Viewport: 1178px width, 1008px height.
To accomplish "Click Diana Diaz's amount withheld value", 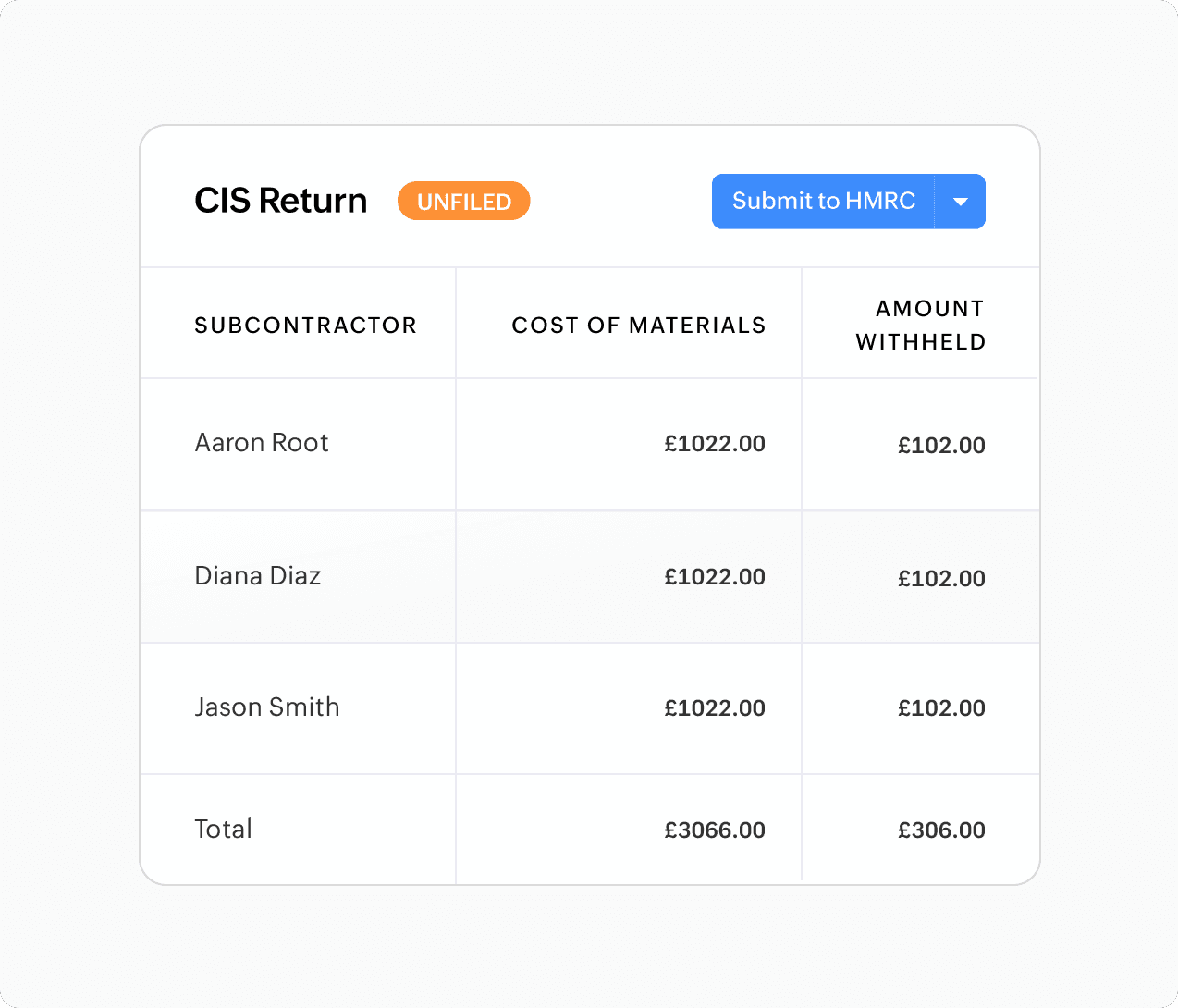I will 941,579.
